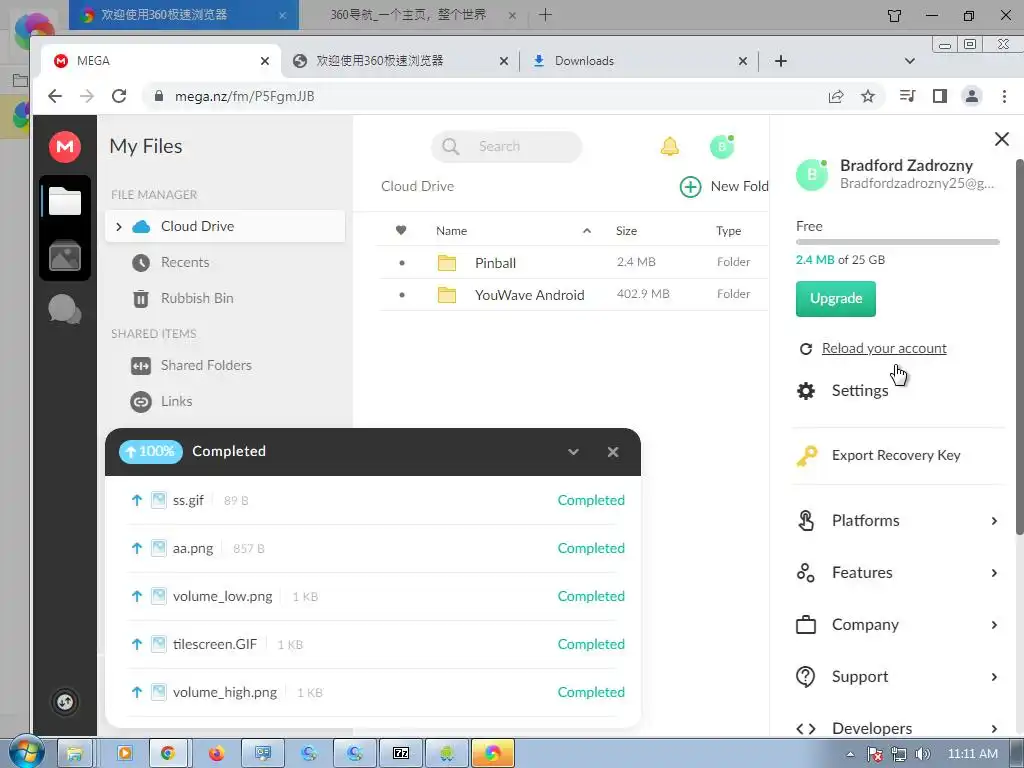Click the 100% upload progress badge
This screenshot has height=768, width=1024.
click(150, 451)
